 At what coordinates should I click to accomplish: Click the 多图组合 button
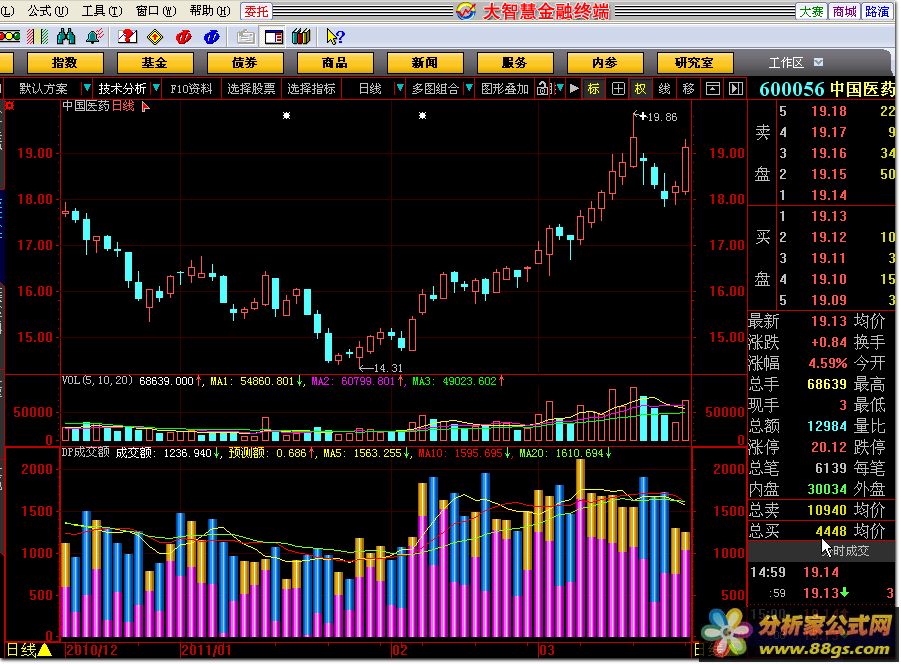coord(436,88)
